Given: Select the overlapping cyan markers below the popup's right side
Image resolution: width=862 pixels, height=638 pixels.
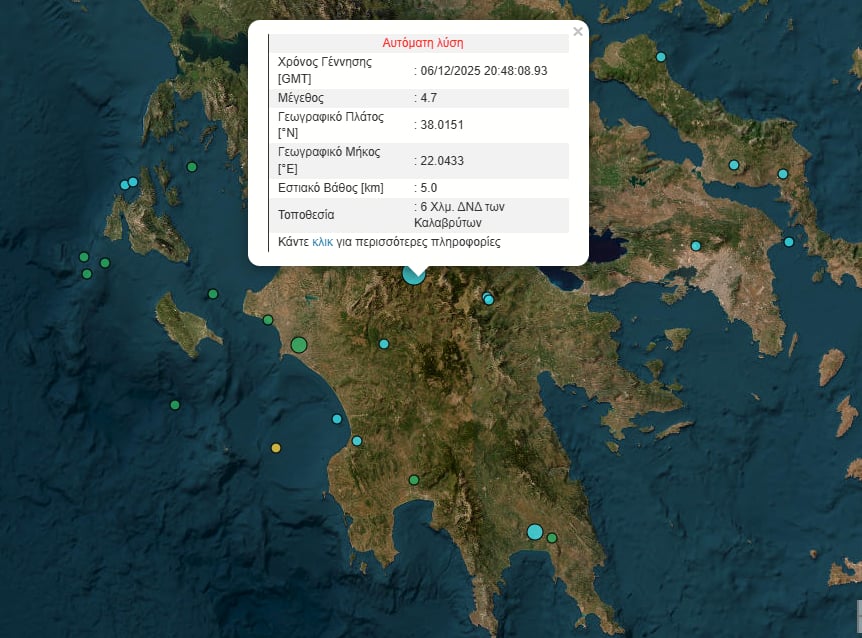Looking at the screenshot, I should pos(488,298).
